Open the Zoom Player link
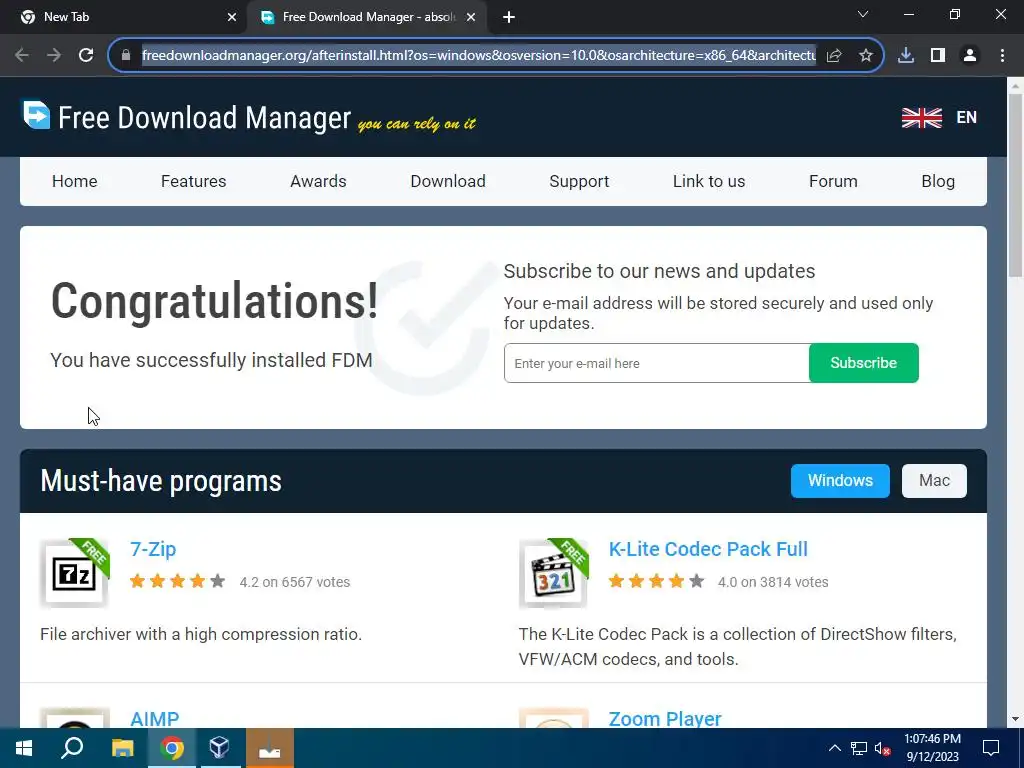This screenshot has width=1024, height=768. click(x=665, y=719)
